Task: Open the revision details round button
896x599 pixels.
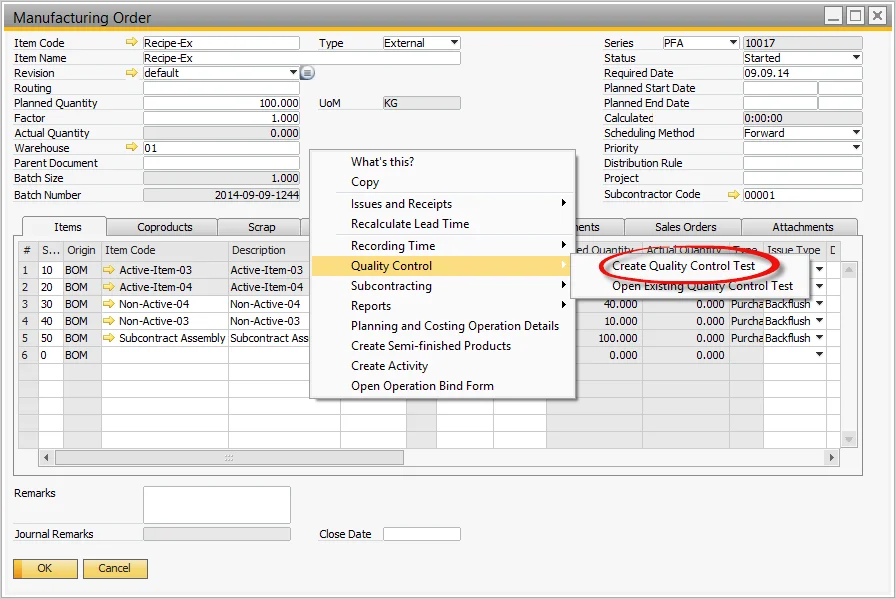Action: 307,73
